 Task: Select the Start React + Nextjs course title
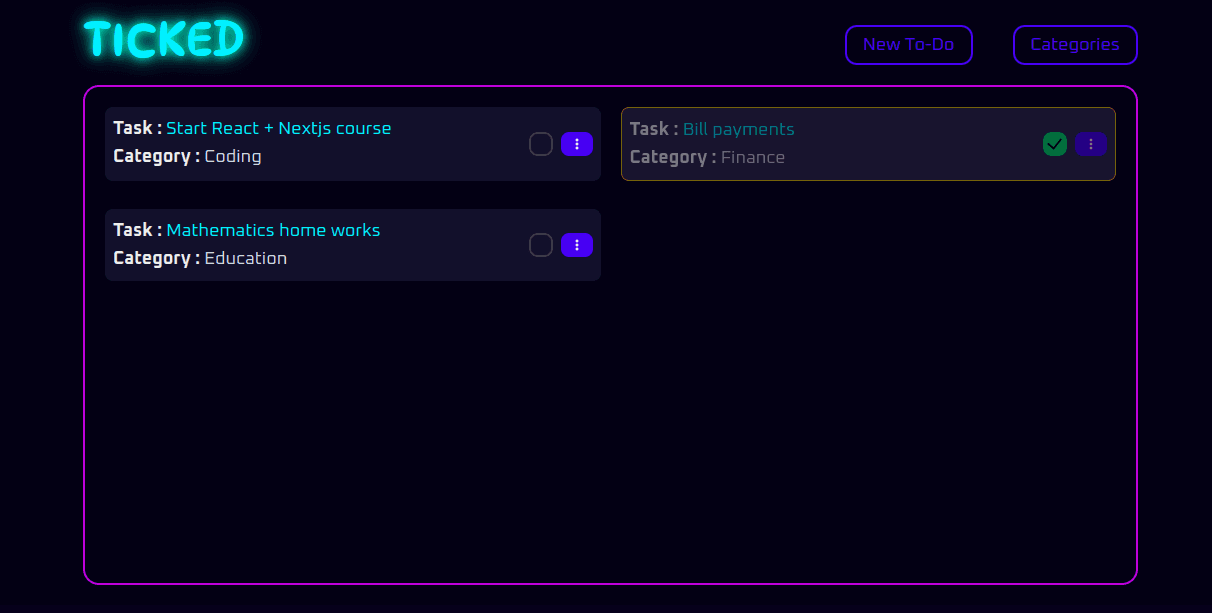[278, 128]
